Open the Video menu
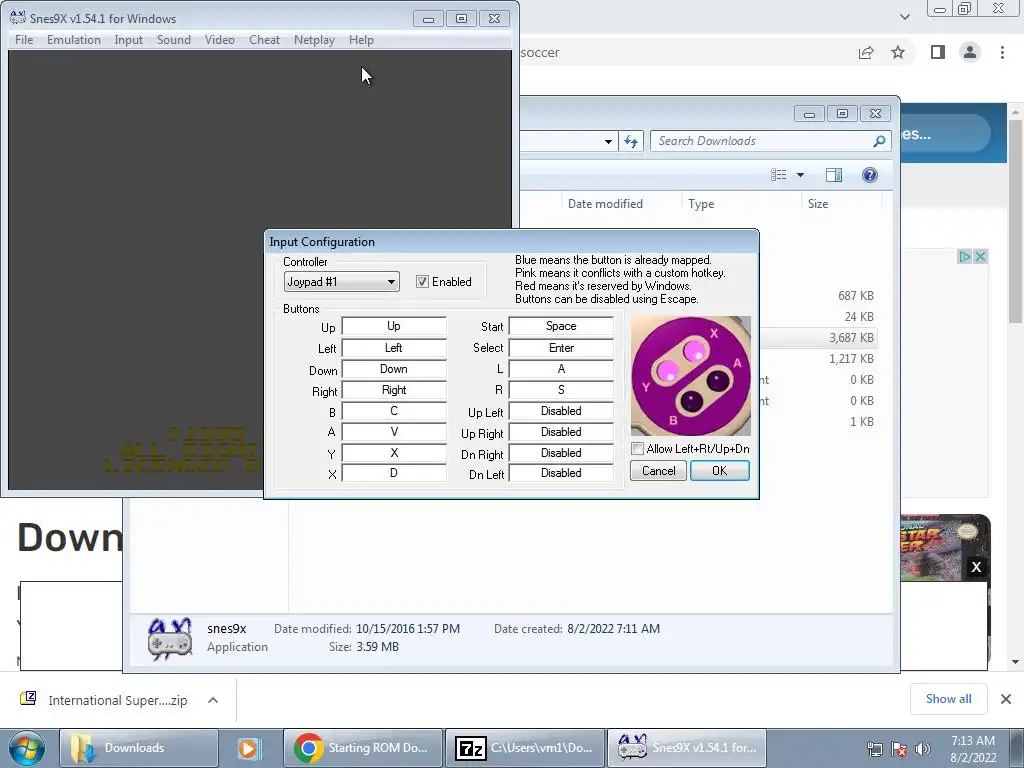Viewport: 1024px width, 768px height. coord(219,40)
